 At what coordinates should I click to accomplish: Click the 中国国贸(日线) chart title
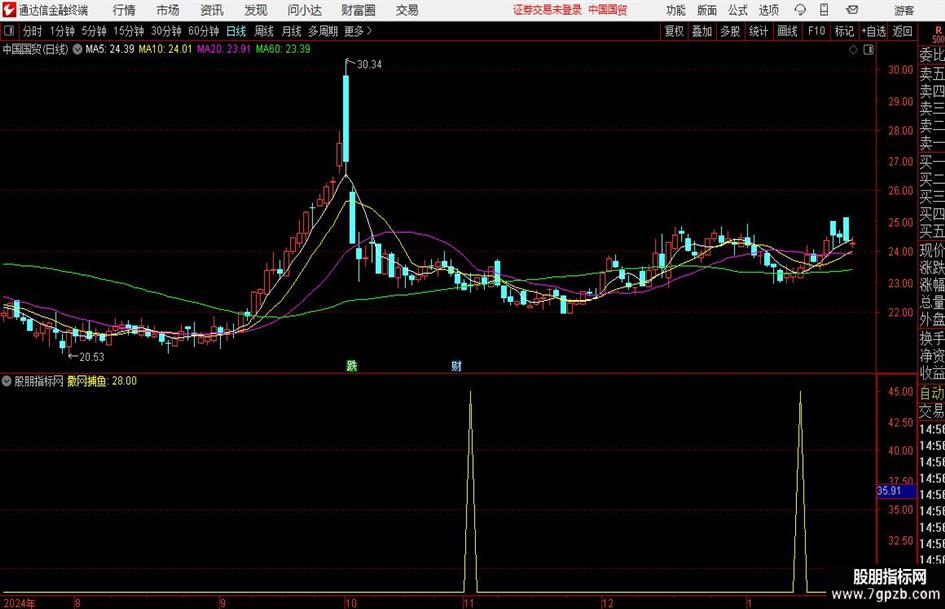(x=35, y=49)
